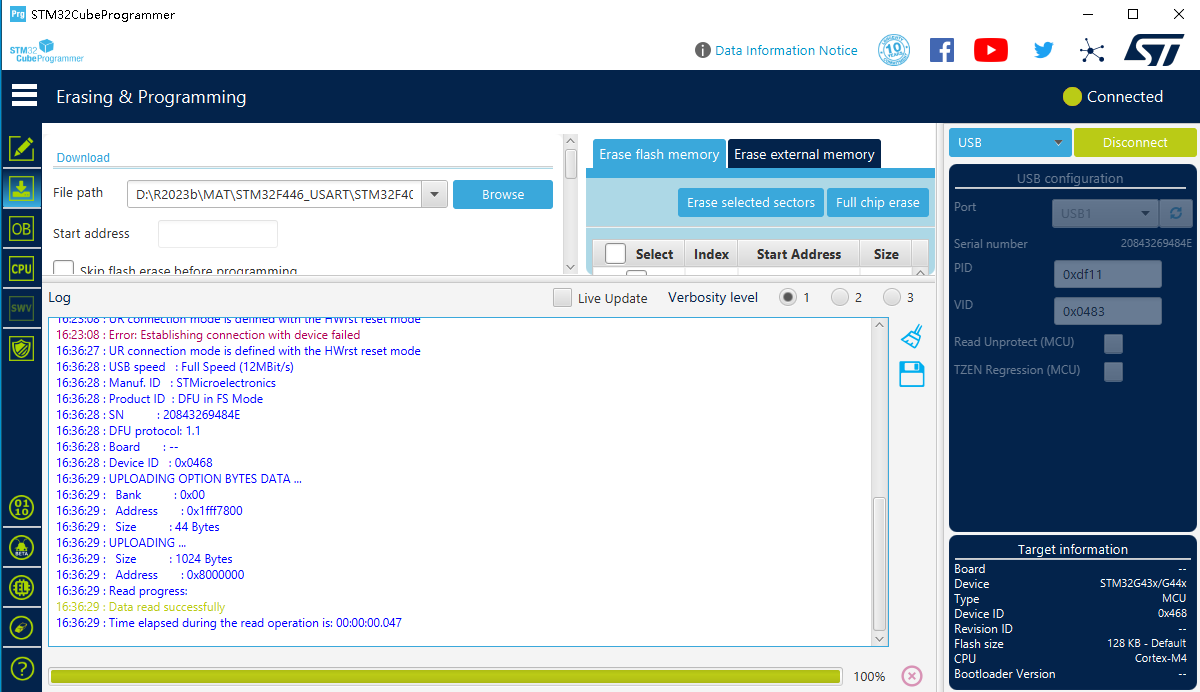Click the 100% progress bar
This screenshot has height=692, width=1200.
pos(445,676)
